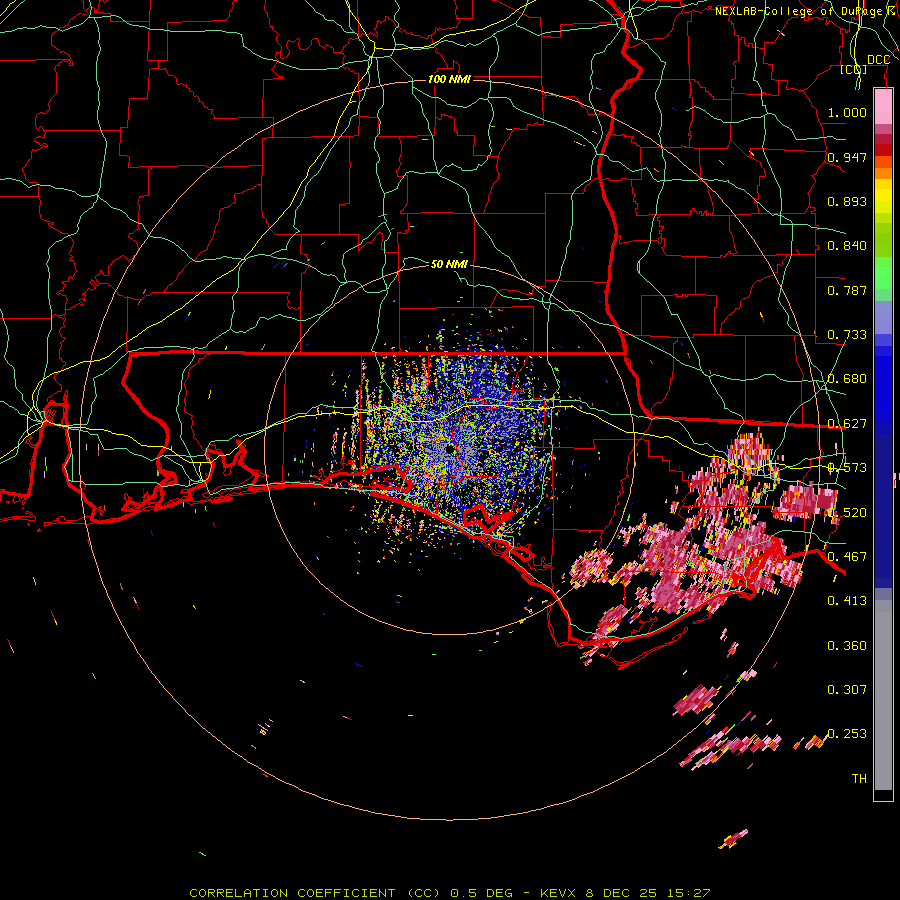Click the bottom 'CORRELATION COEFFICIENT (CC)' caption
This screenshot has width=900, height=900.
(315, 893)
